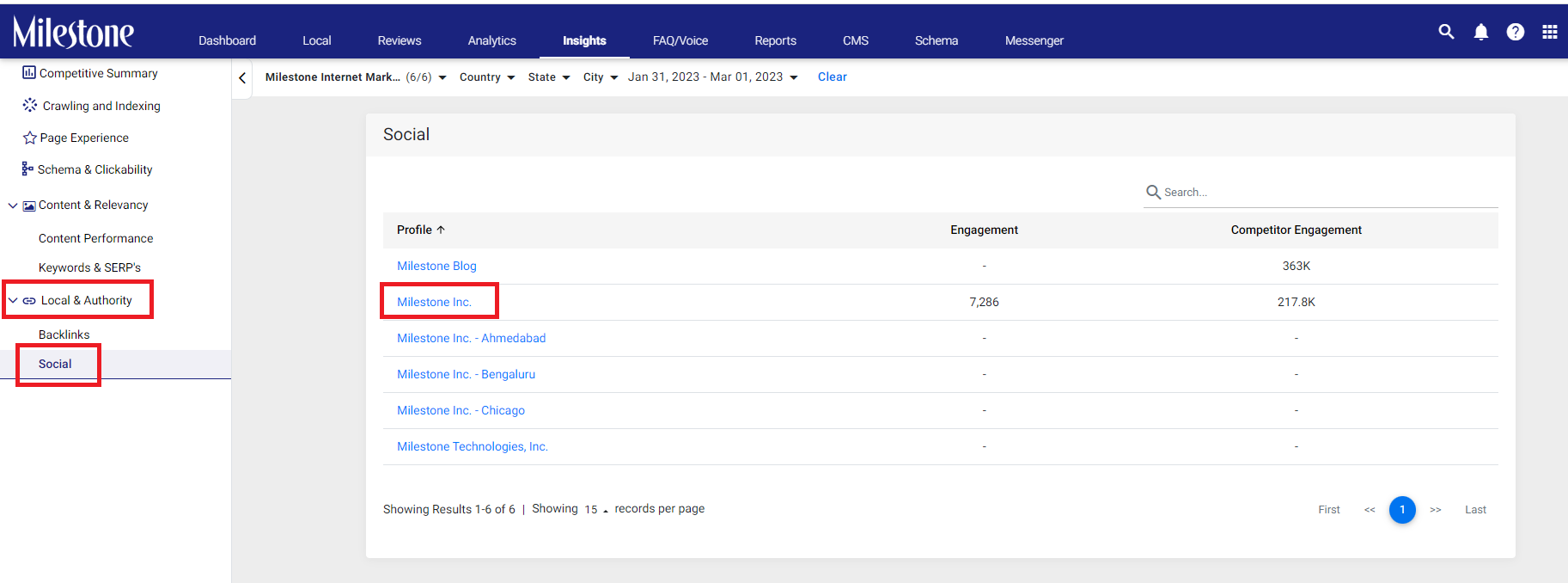Click the Competitive Summary chart icon

click(29, 72)
